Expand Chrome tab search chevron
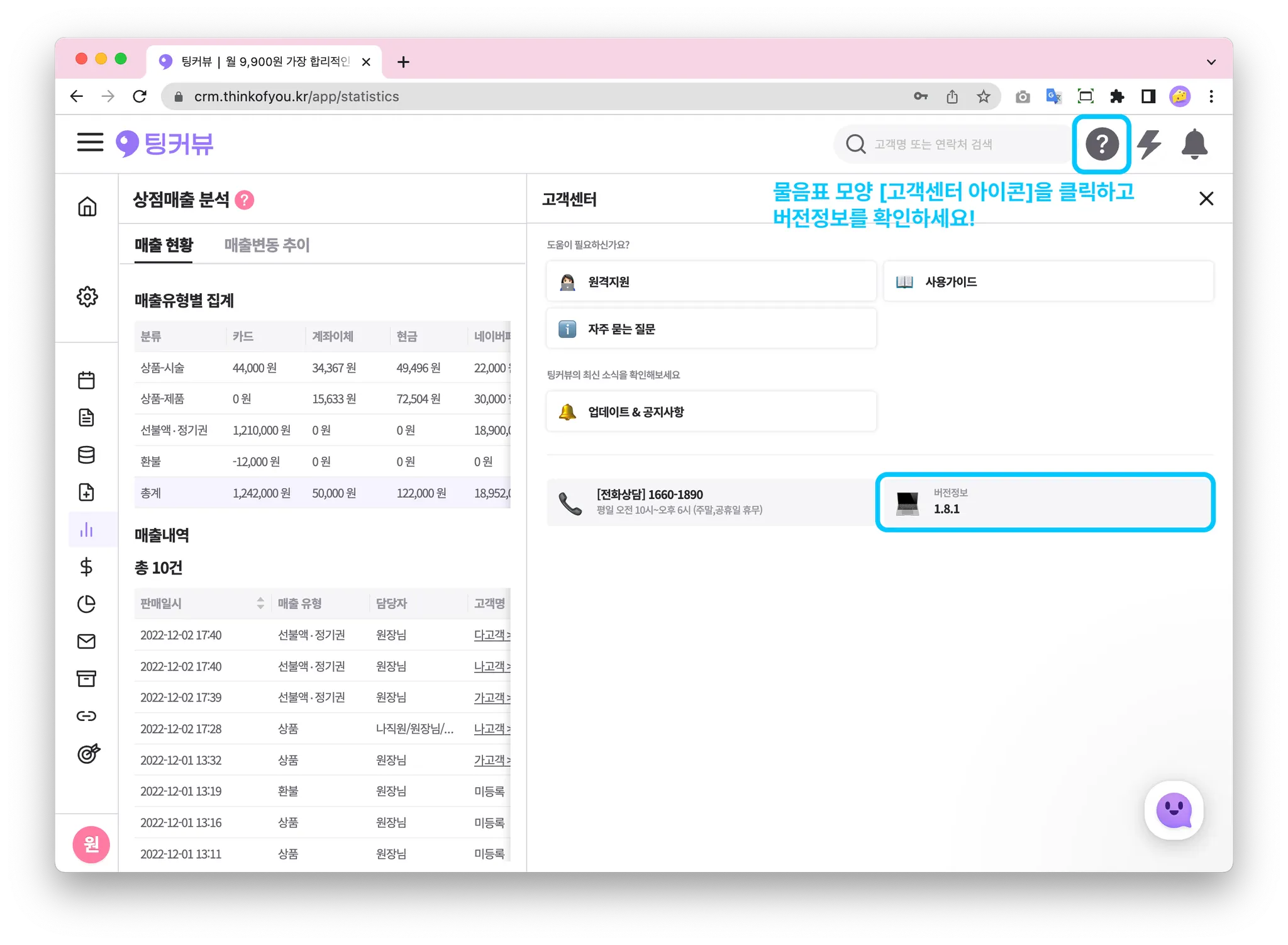Image resolution: width=1288 pixels, height=945 pixels. pyautogui.click(x=1211, y=62)
